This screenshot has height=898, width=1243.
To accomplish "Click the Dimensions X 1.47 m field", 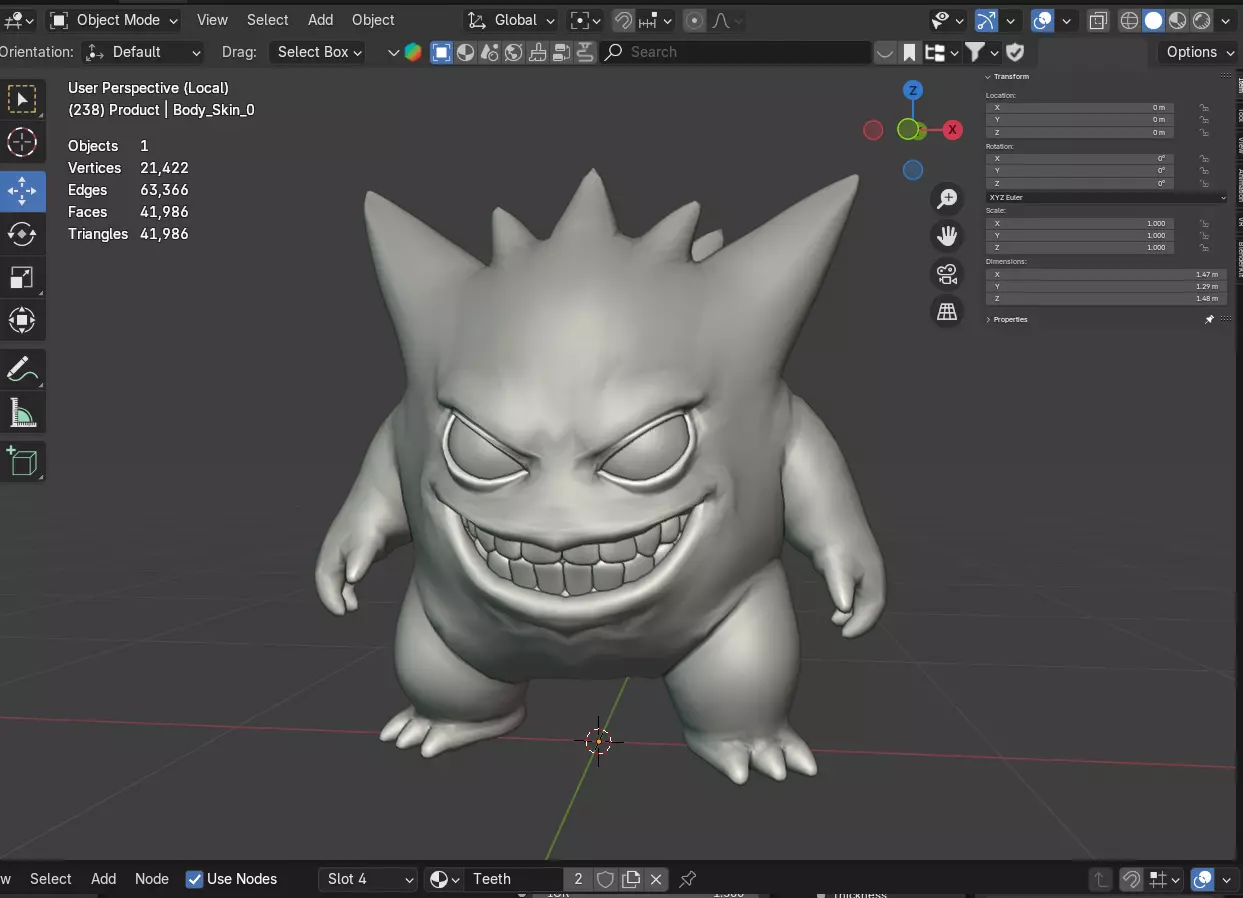I will (x=1107, y=274).
